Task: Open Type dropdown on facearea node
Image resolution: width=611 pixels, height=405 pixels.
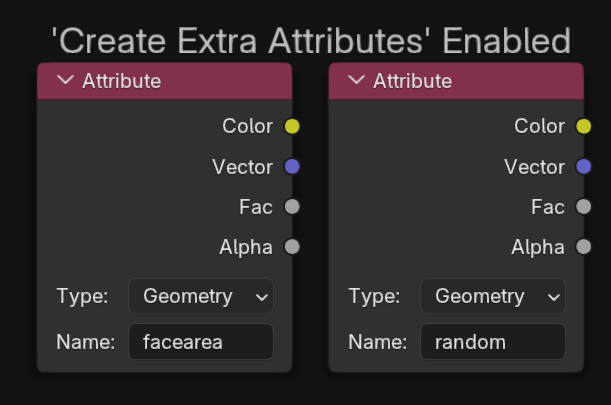Action: point(201,296)
